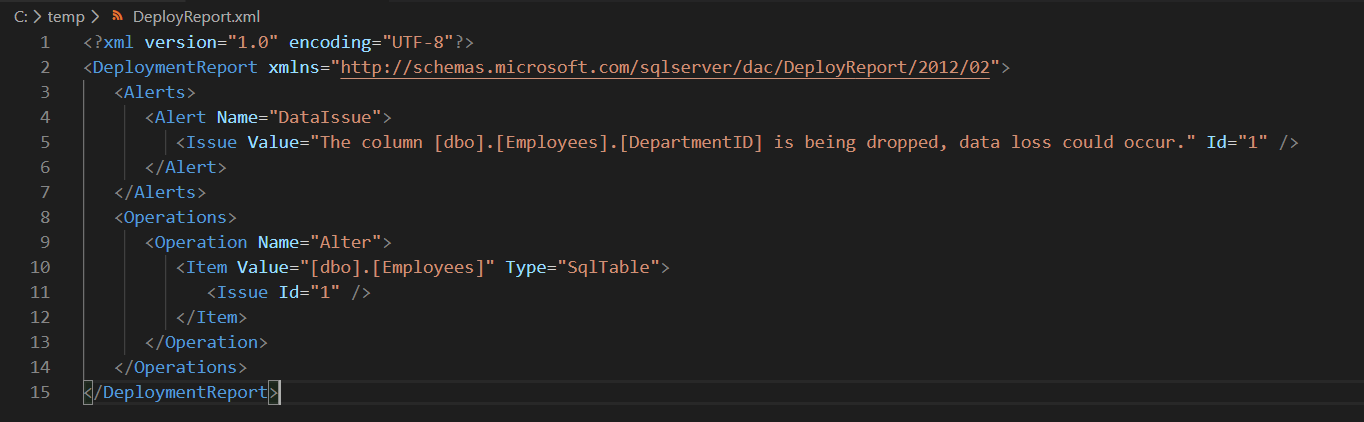
Task: Click the closing DeploymentReport tag
Action: 181,392
